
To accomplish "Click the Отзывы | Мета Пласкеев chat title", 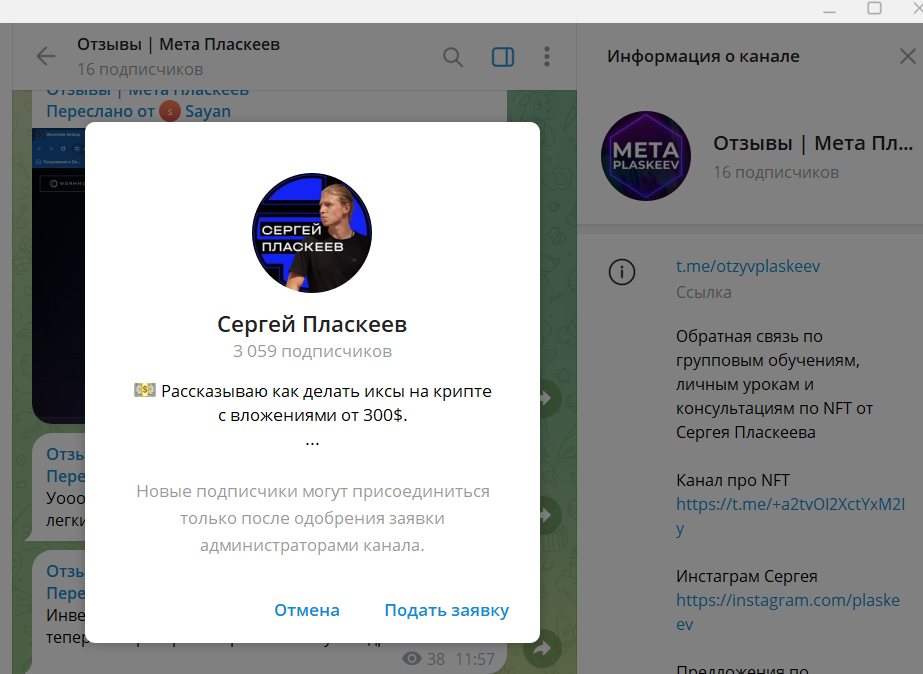I will tap(178, 45).
